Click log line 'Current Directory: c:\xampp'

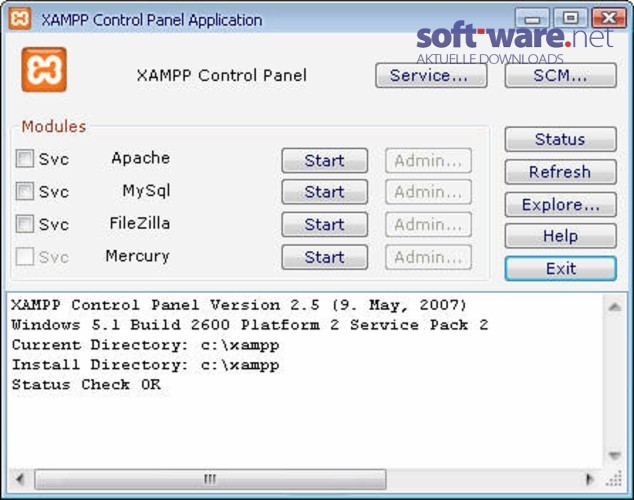point(146,345)
